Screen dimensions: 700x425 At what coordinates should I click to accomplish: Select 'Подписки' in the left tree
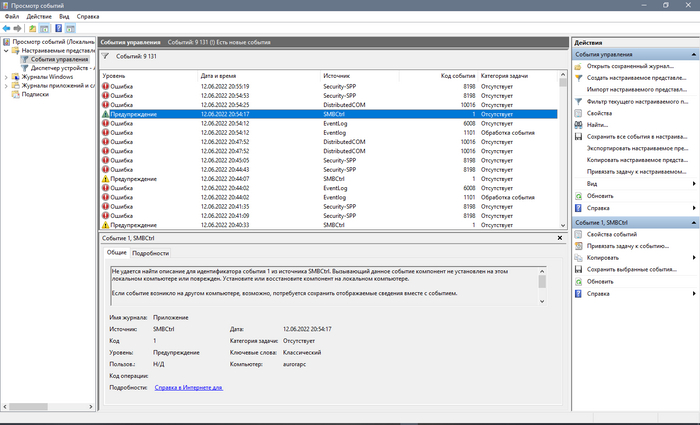coord(34,95)
